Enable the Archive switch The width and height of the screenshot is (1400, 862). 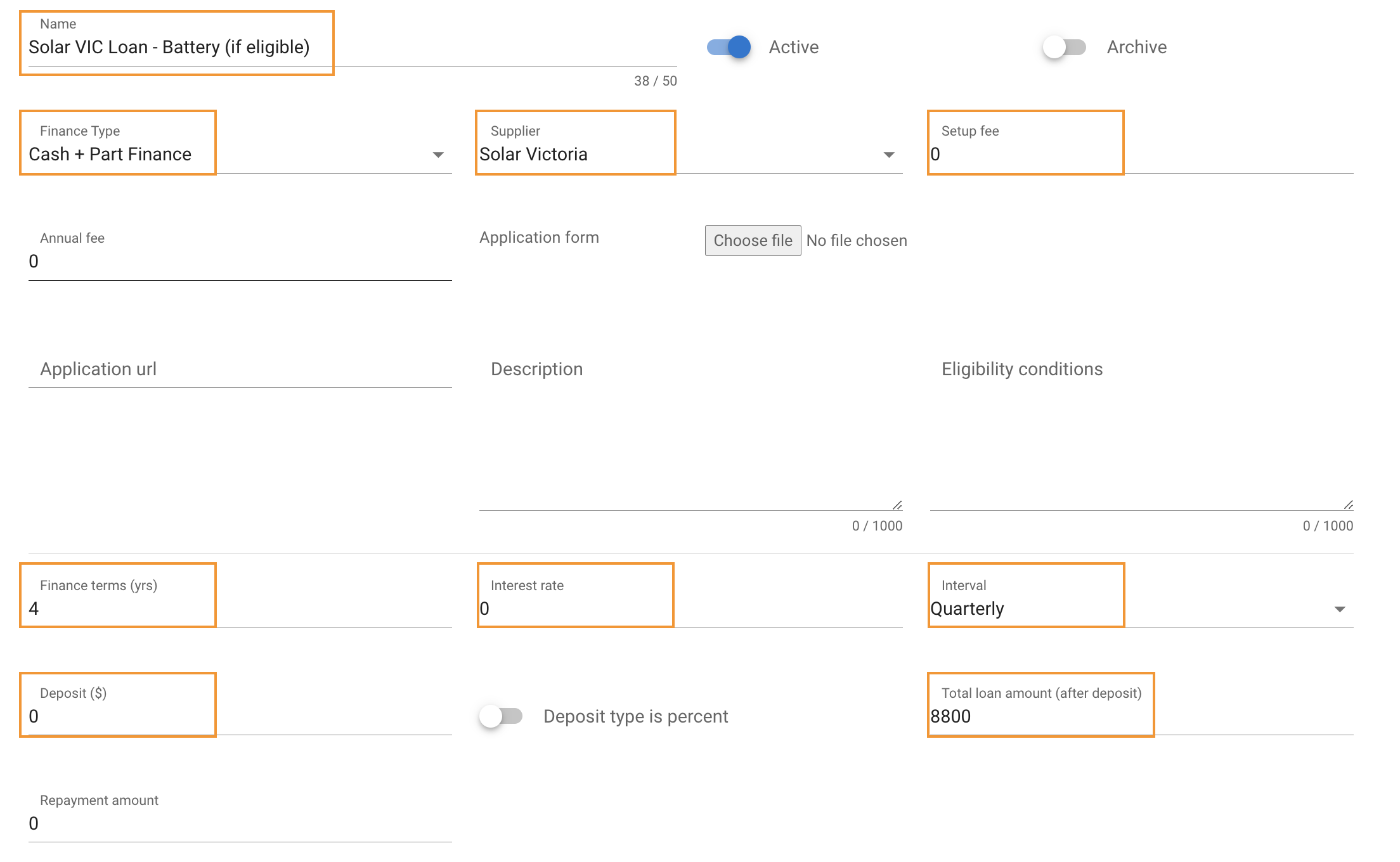coord(1065,47)
